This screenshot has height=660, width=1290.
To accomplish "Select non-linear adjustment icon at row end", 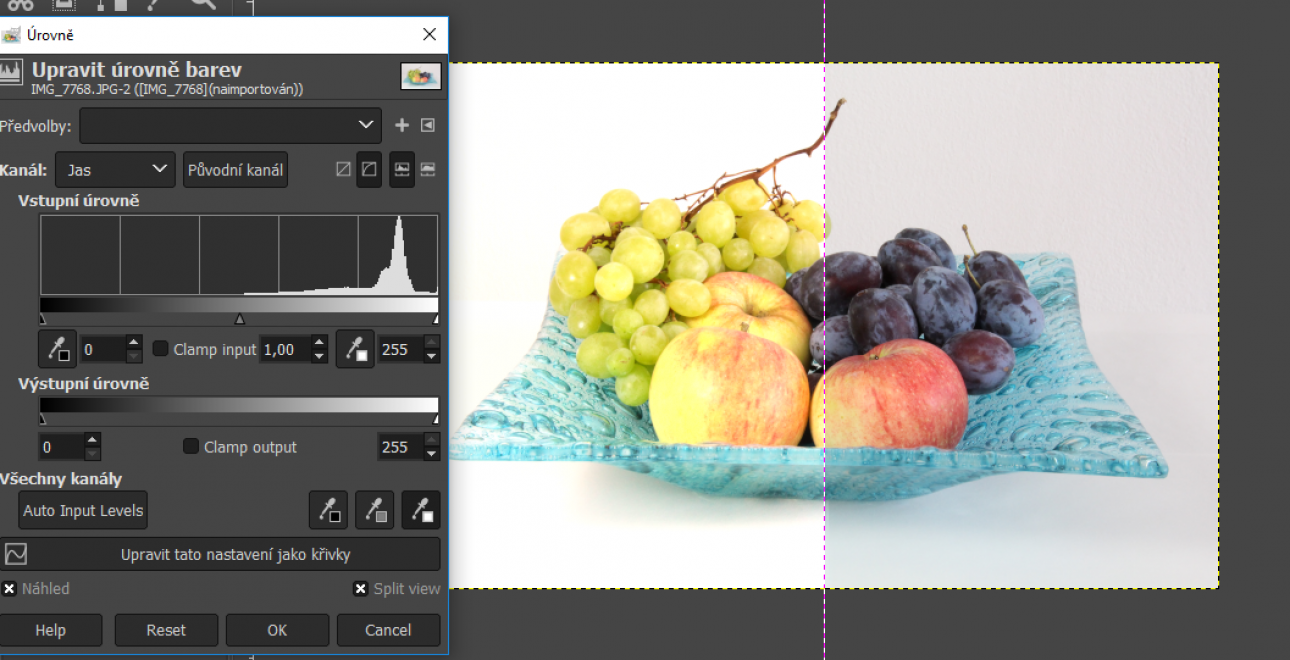I will [x=428, y=170].
